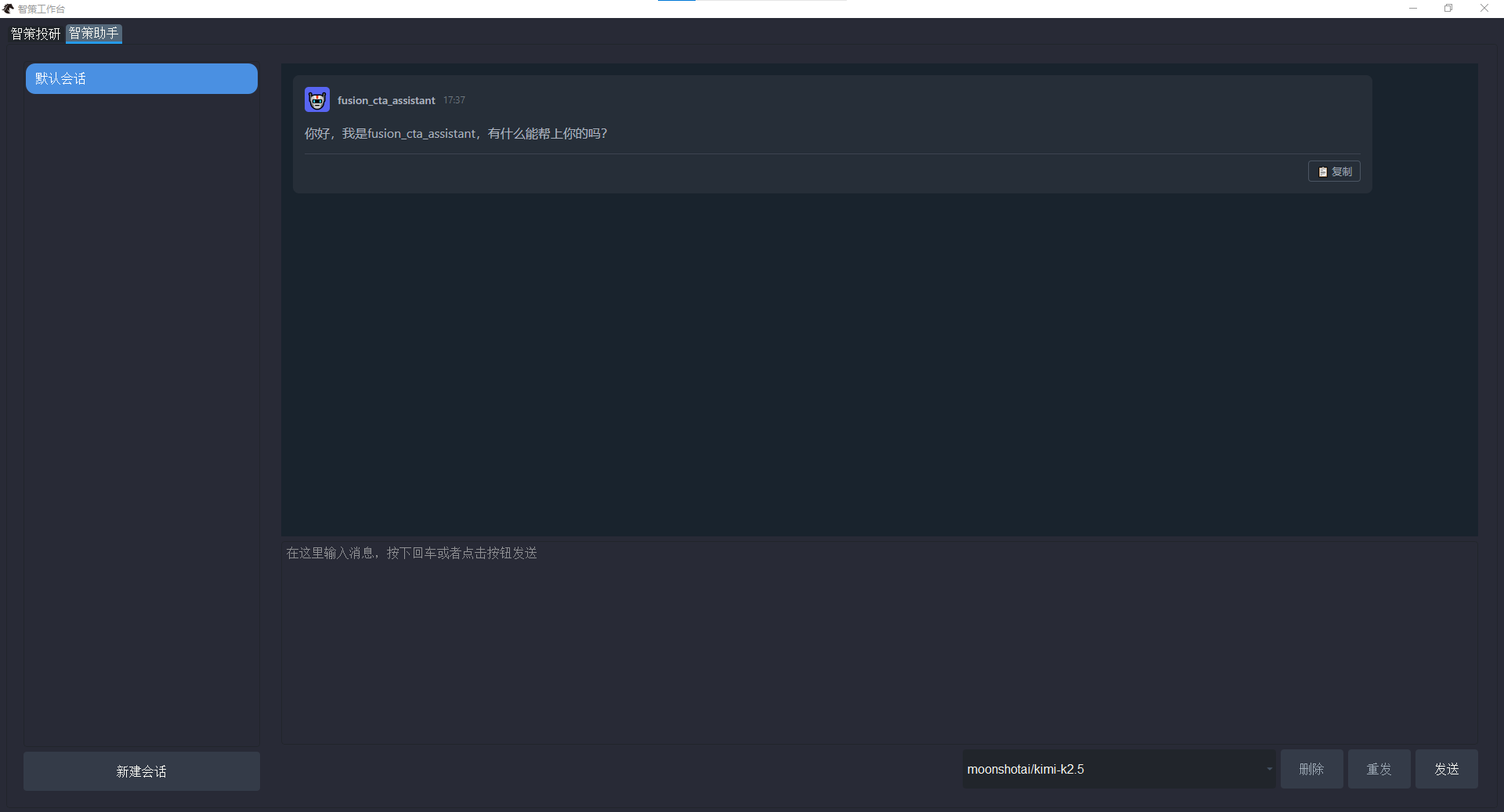Copy the assistant message with 复制
The image size is (1504, 812).
1334,171
